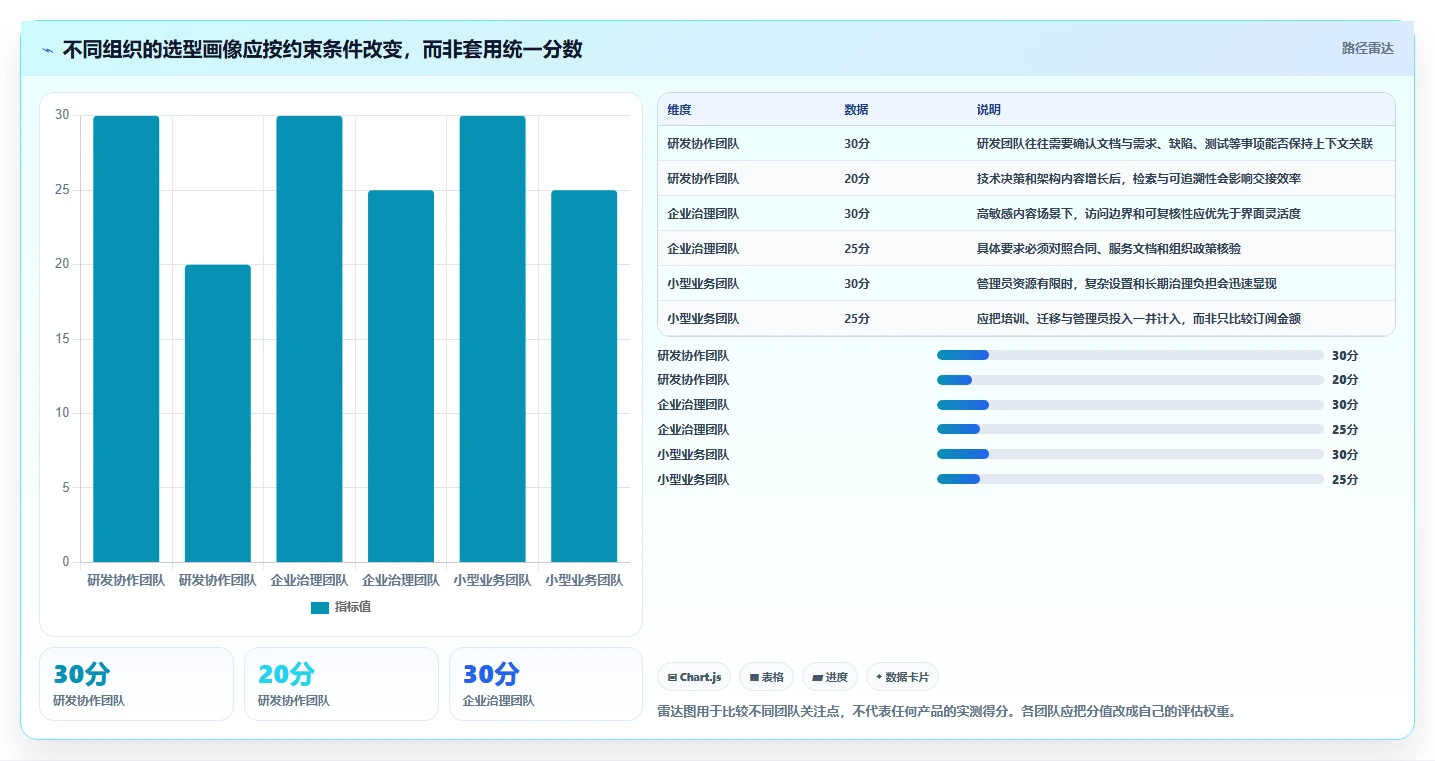The height and width of the screenshot is (761, 1435).
Task: Open the 20分 研发协作团队 data card
Action: tap(341, 684)
